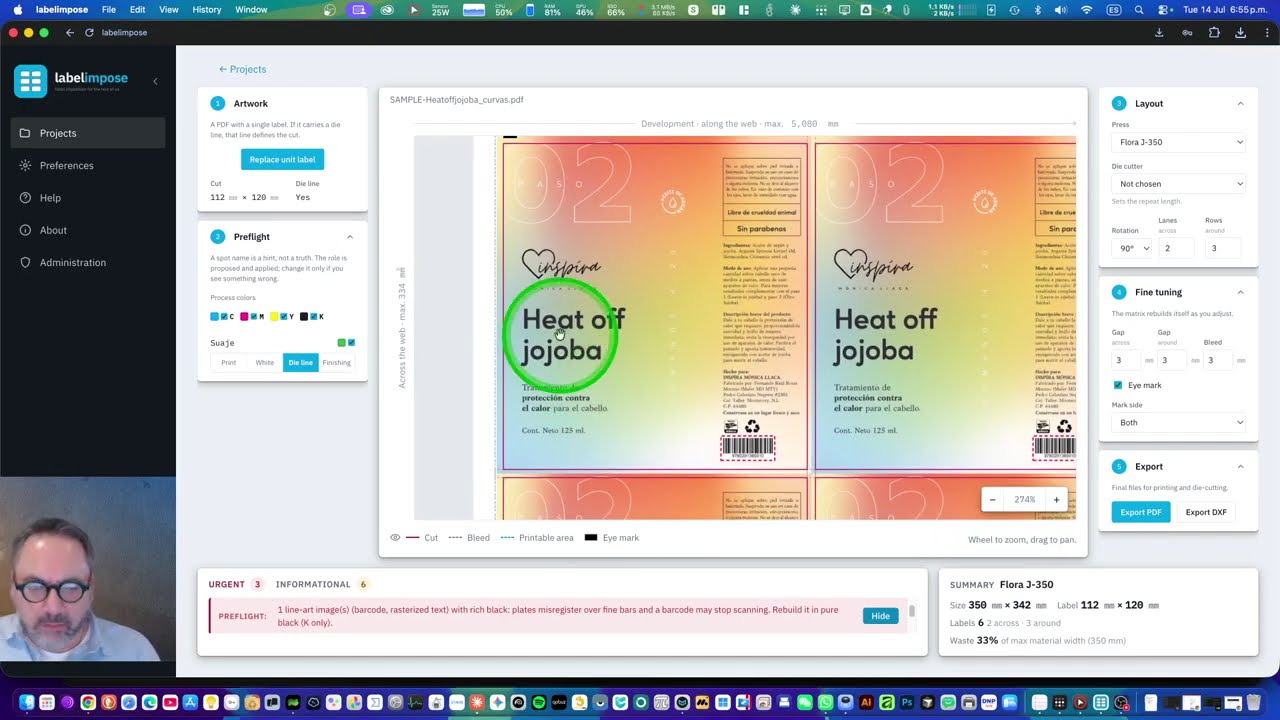
Task: Open the History menu
Action: pyautogui.click(x=207, y=10)
